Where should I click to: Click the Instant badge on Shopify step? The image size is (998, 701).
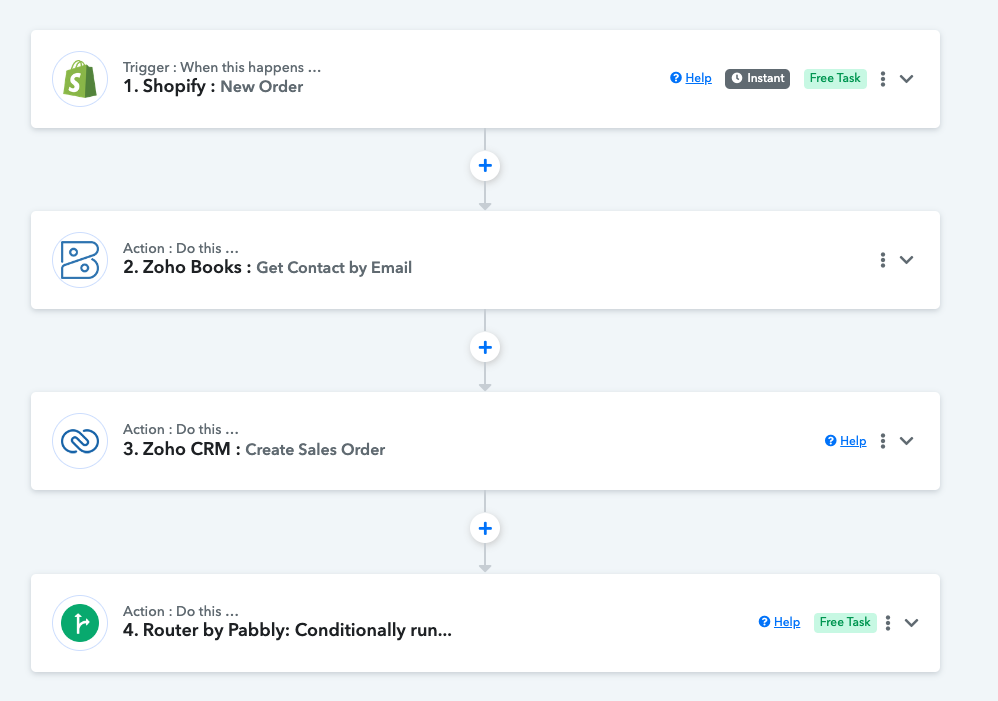757,78
